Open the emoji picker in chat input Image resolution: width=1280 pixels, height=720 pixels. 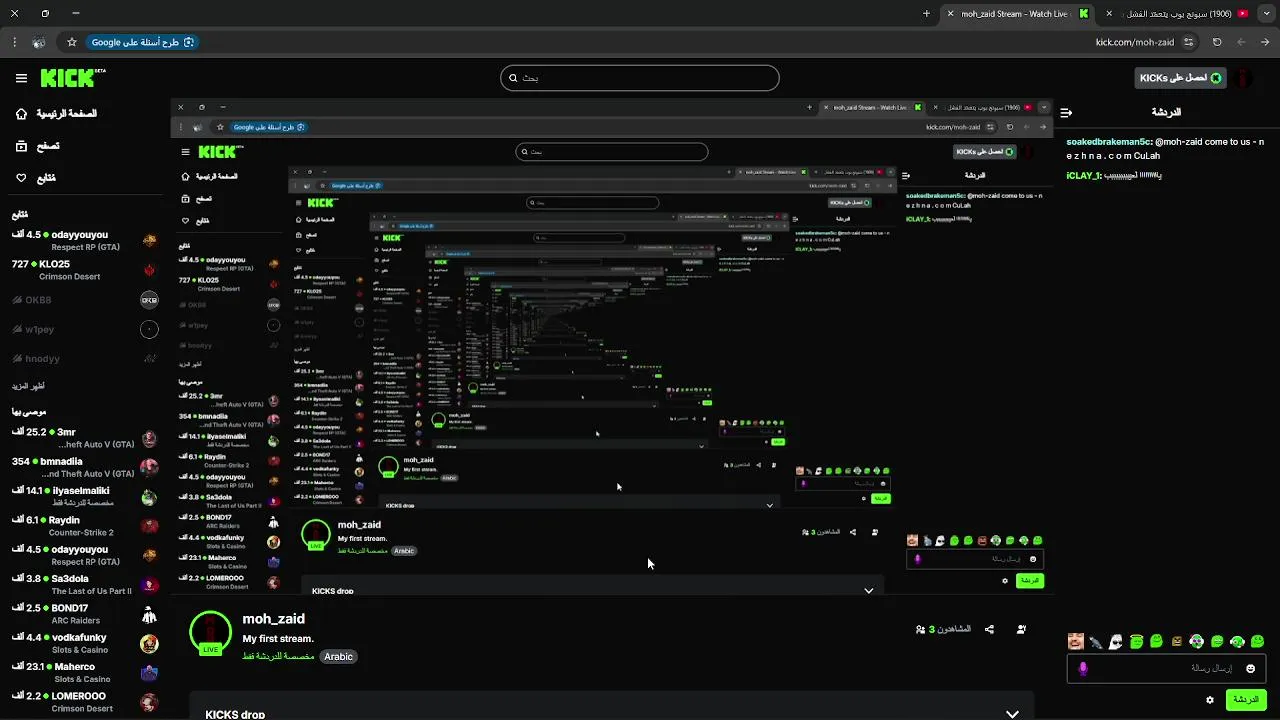pyautogui.click(x=1250, y=668)
